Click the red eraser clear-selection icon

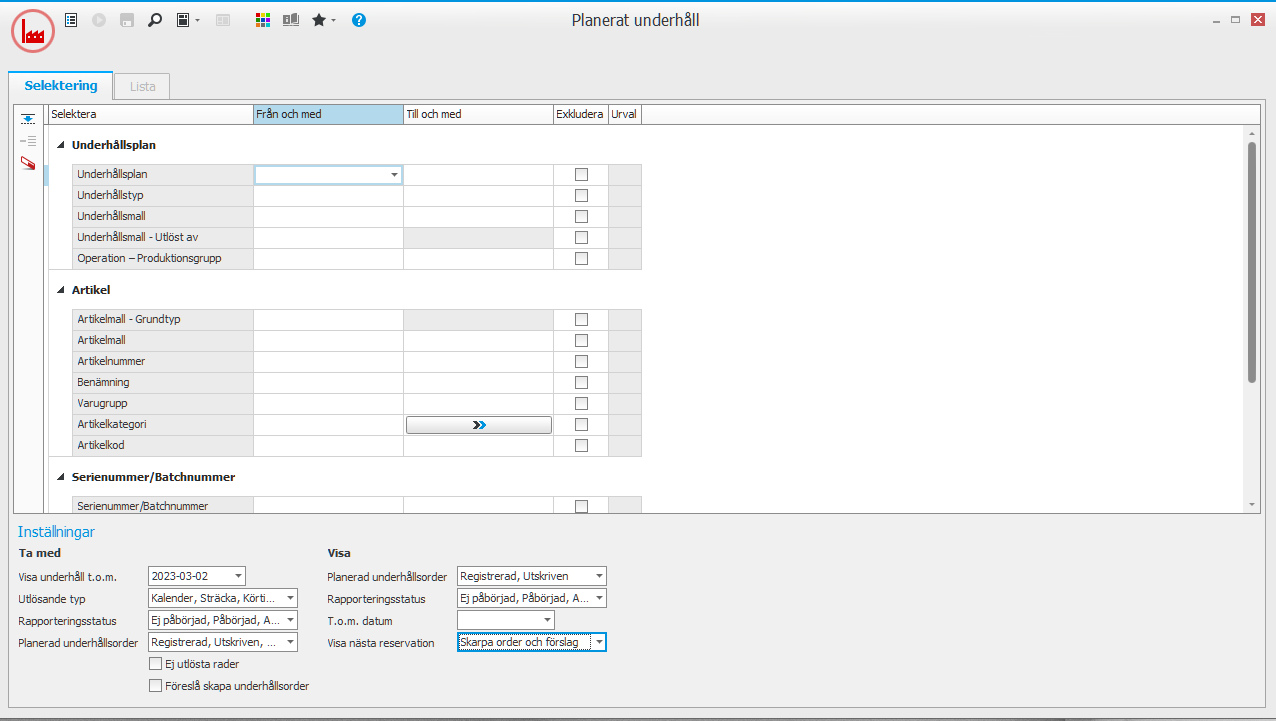point(28,163)
